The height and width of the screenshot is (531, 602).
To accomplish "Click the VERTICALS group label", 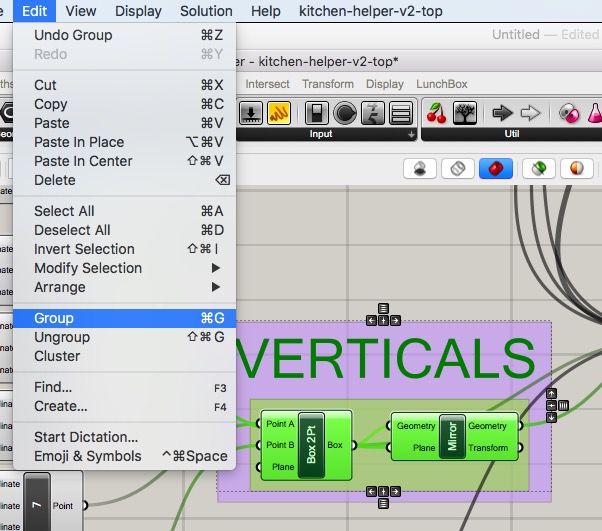I will (386, 359).
